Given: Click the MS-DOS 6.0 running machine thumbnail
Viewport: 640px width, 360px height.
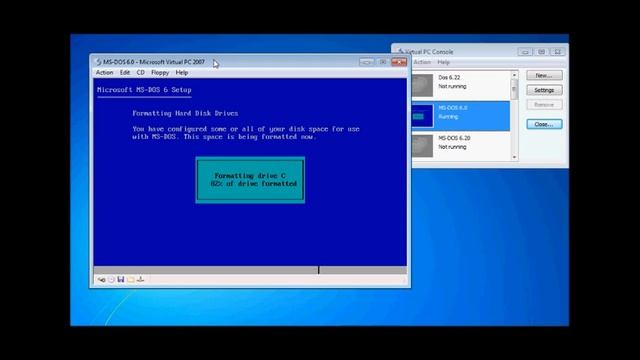Looking at the screenshot, I should 422,116.
